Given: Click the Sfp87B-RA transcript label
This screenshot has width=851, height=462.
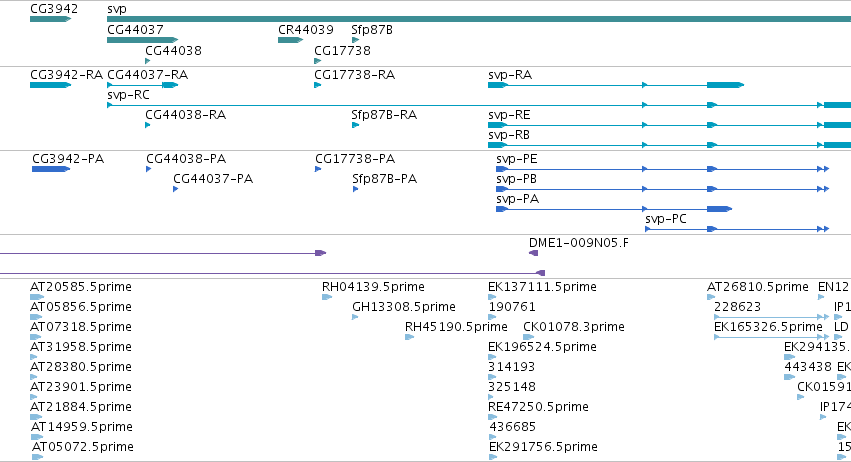Looking at the screenshot, I should coord(384,115).
